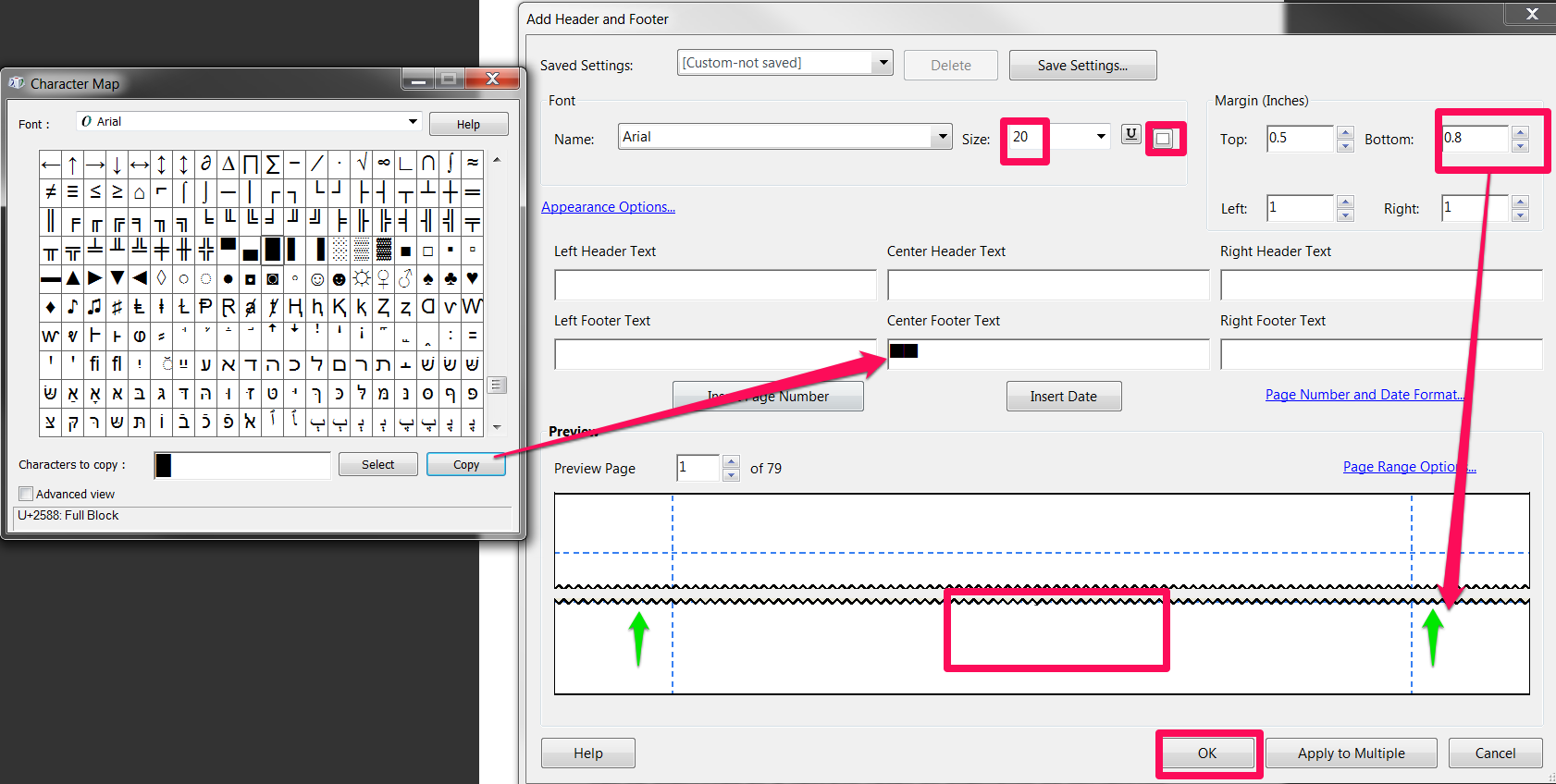This screenshot has width=1556, height=784.
Task: Toggle the underline font button
Action: 1130,134
